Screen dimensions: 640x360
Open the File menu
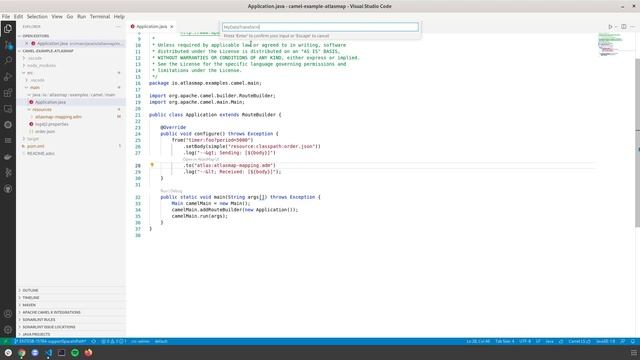(x=6, y=17)
